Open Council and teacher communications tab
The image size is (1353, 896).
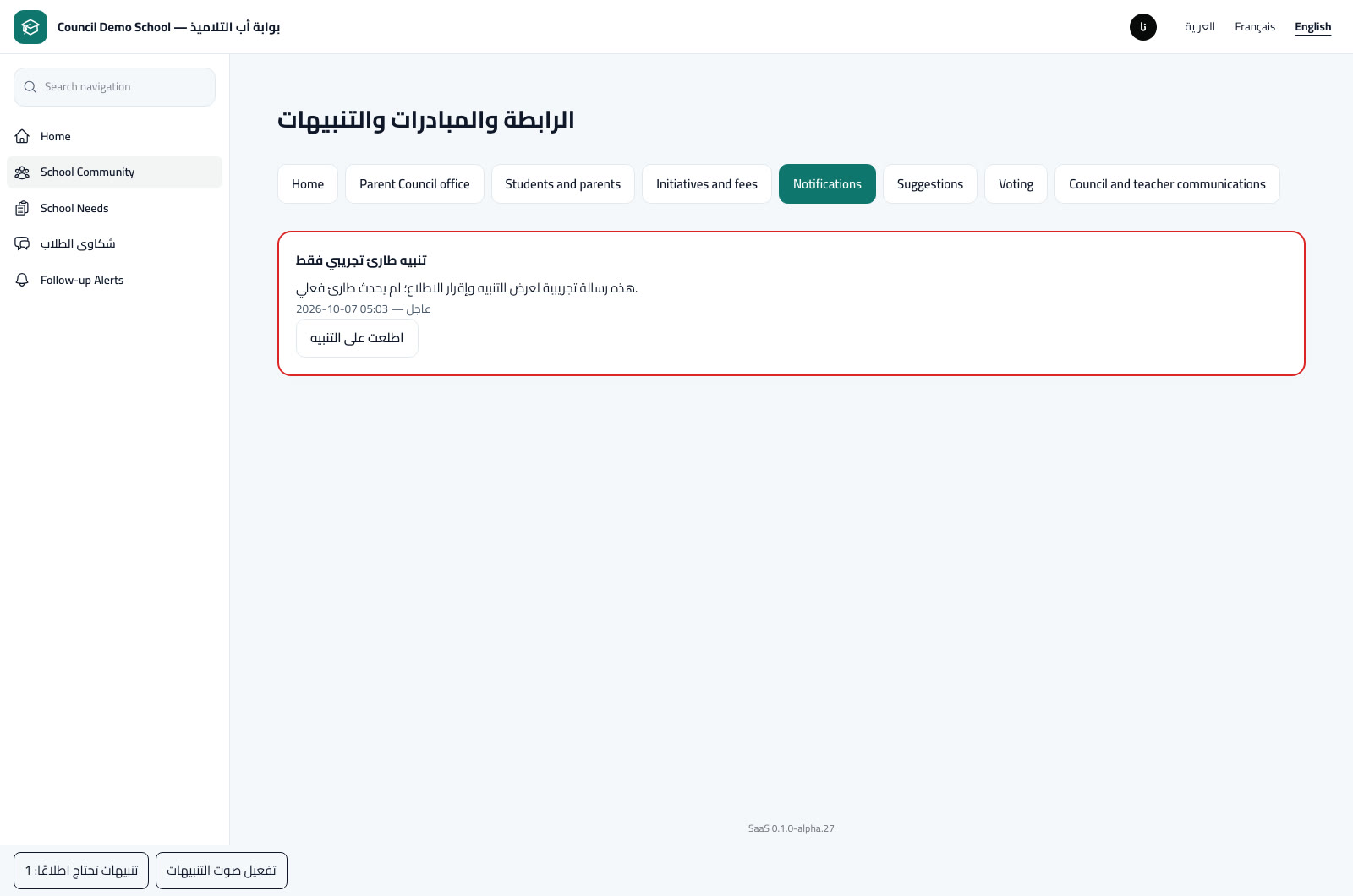[x=1167, y=184]
